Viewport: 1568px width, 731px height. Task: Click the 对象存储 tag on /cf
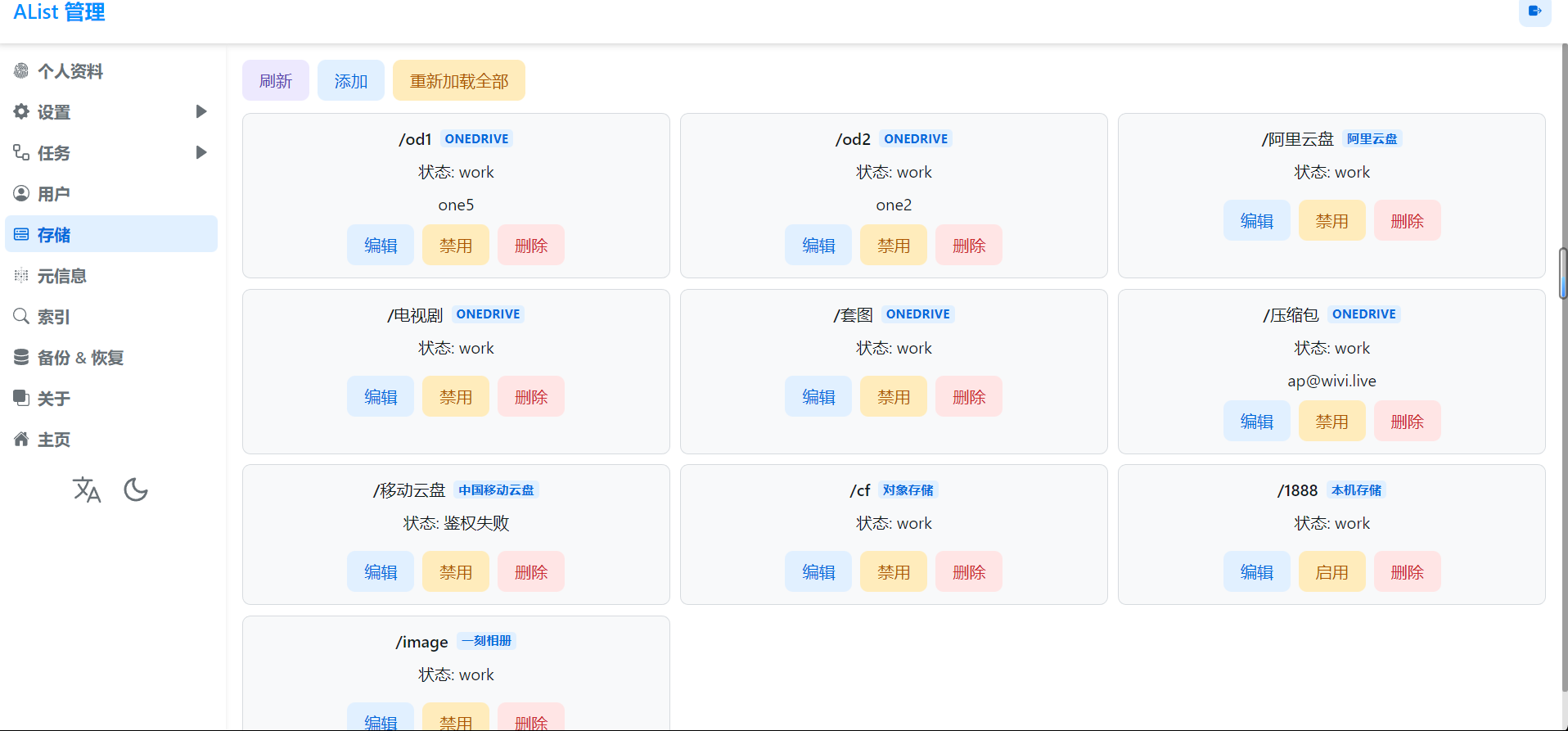[x=908, y=490]
